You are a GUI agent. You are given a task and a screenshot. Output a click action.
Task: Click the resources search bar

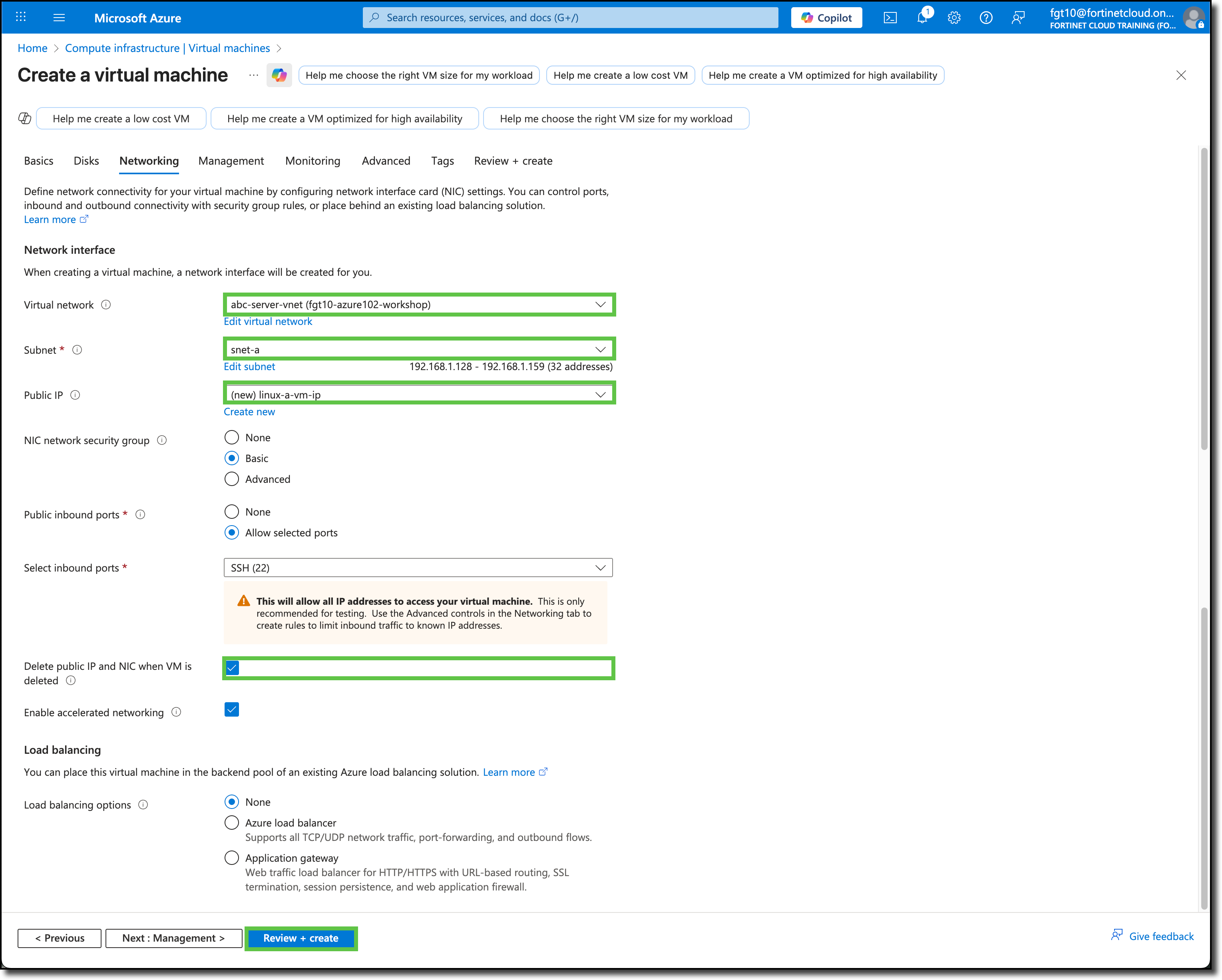[569, 18]
